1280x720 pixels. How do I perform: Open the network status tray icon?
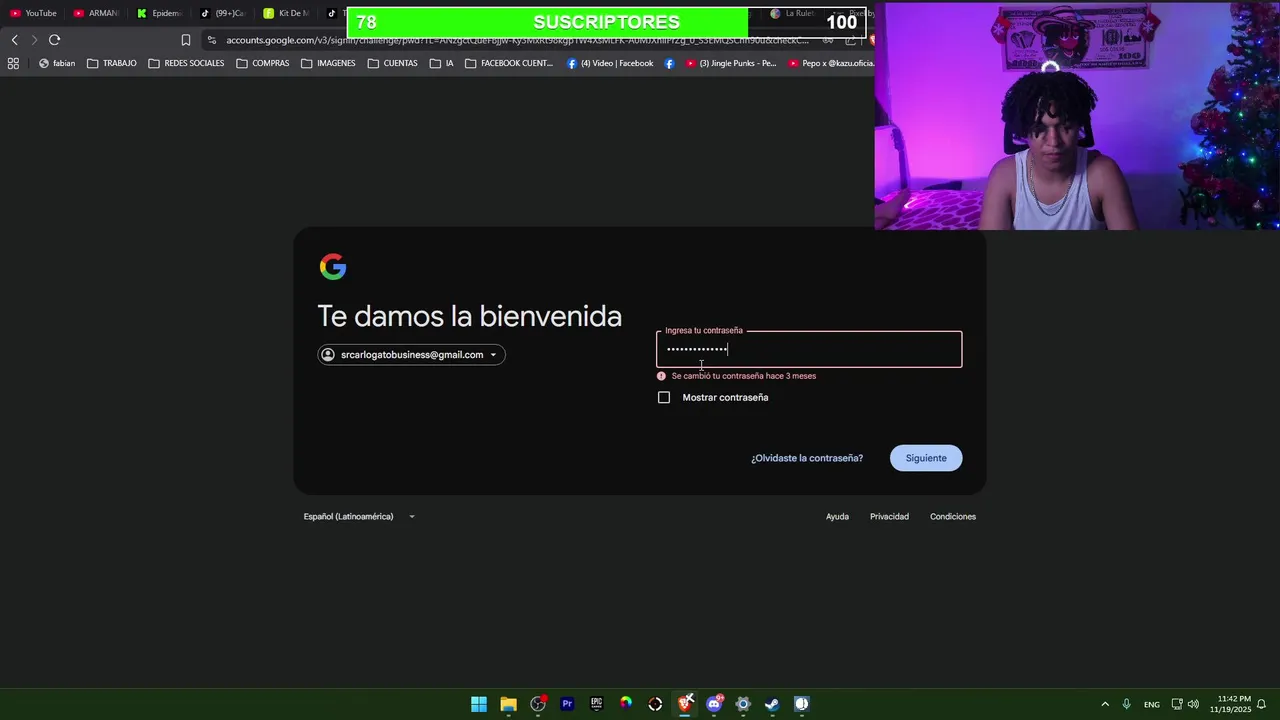(1177, 704)
